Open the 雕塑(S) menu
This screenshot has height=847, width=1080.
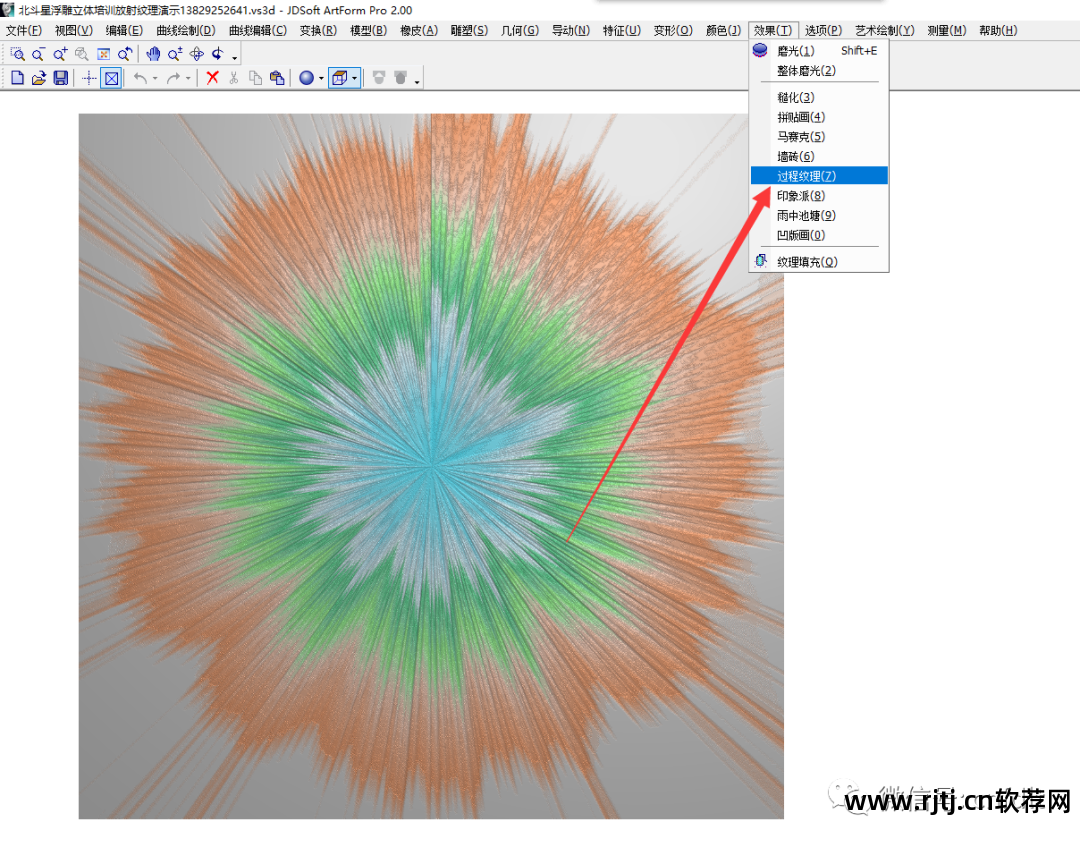coord(469,30)
